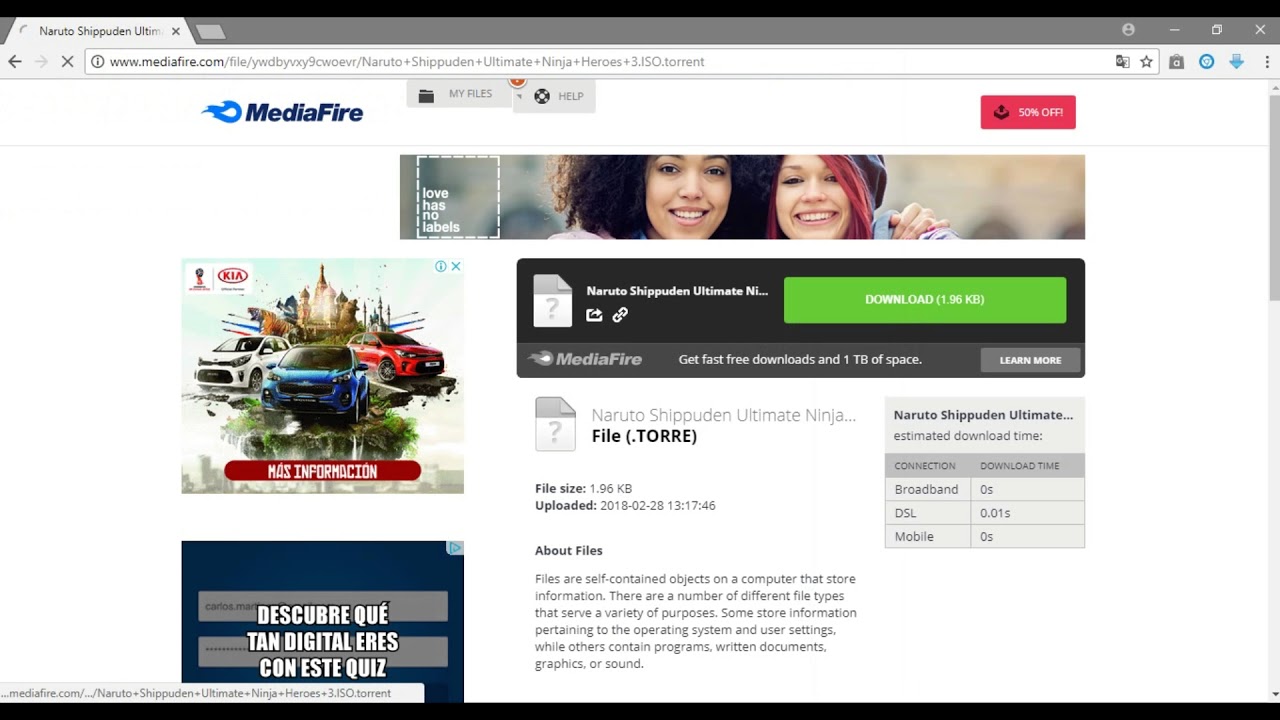Click the '0.01s' DSL download time value
Image resolution: width=1280 pixels, height=720 pixels.
(x=995, y=513)
